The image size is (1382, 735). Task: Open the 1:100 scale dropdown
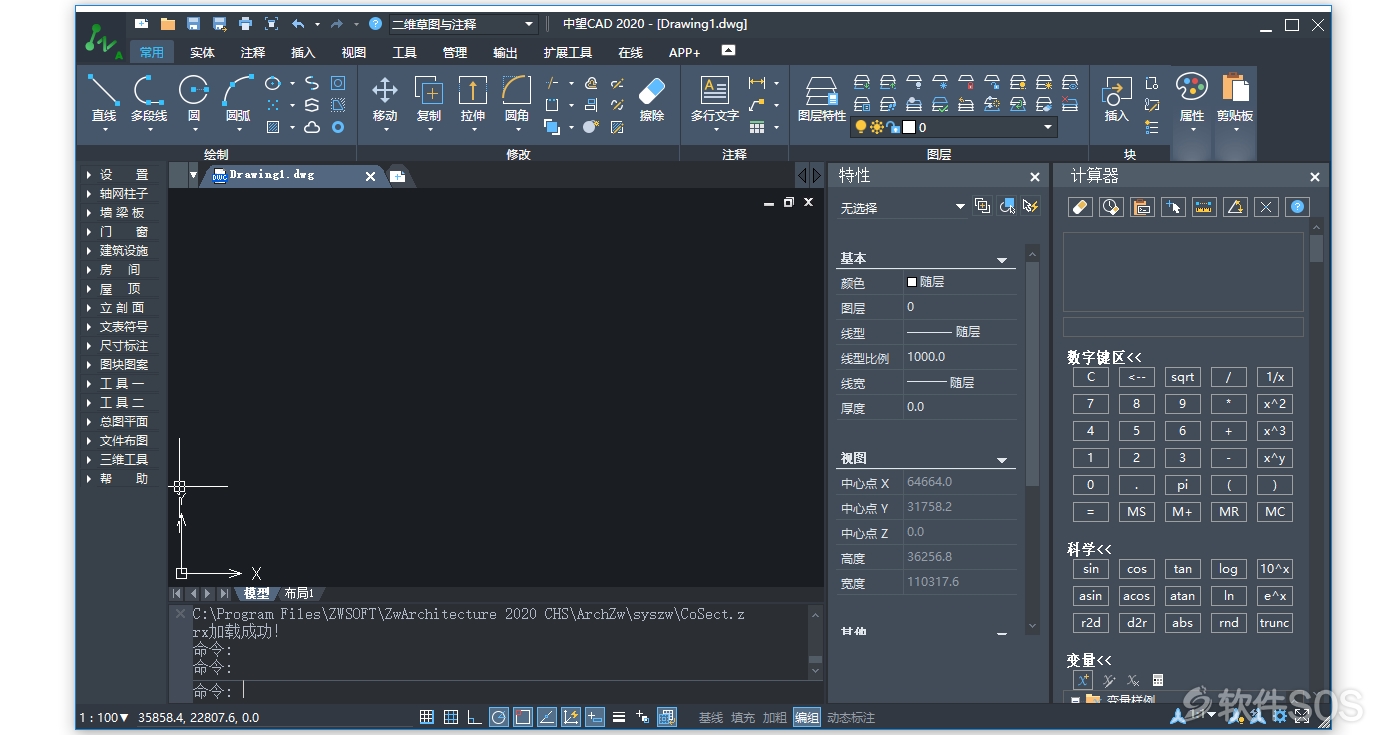coord(104,717)
